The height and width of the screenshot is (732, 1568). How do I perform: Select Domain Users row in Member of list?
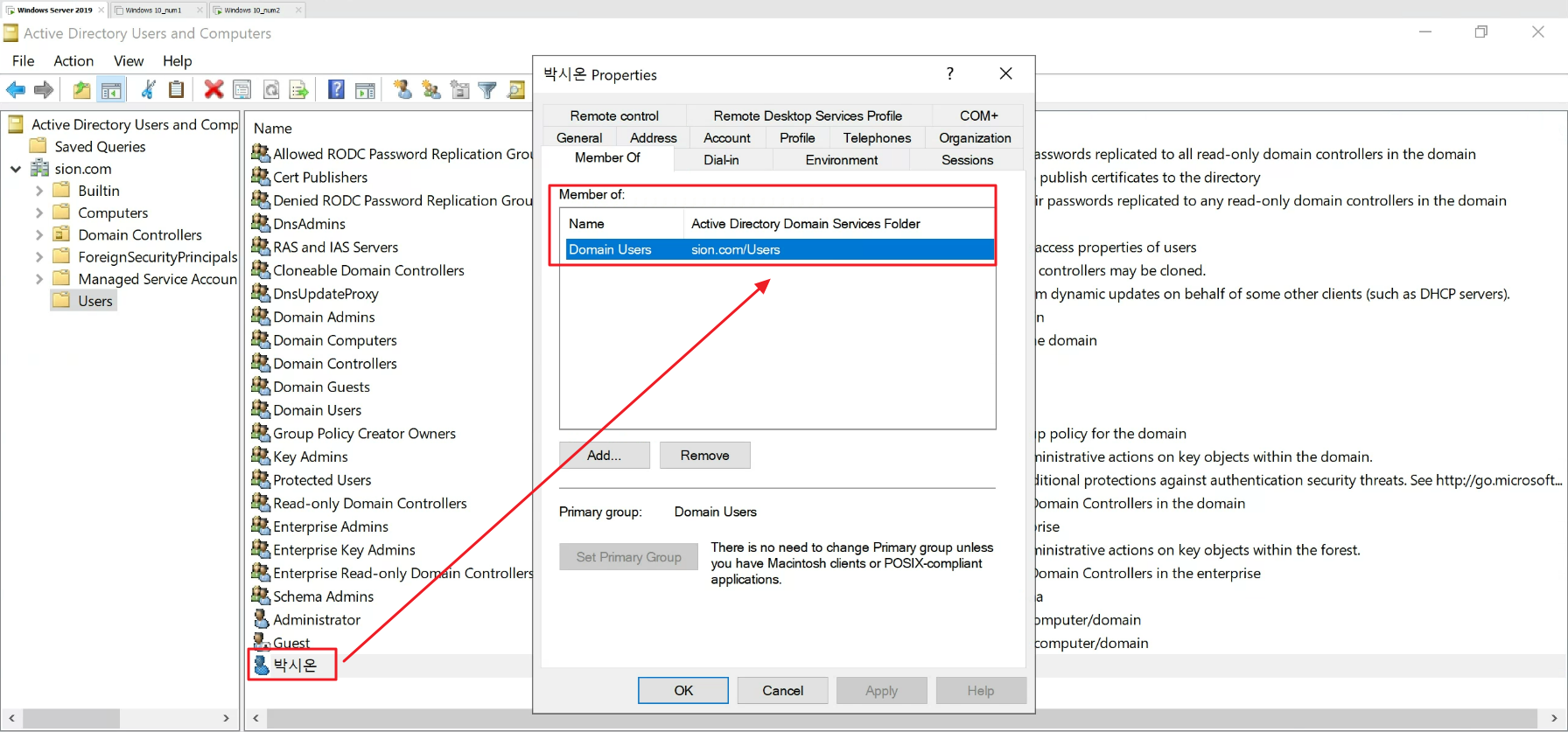[x=780, y=250]
